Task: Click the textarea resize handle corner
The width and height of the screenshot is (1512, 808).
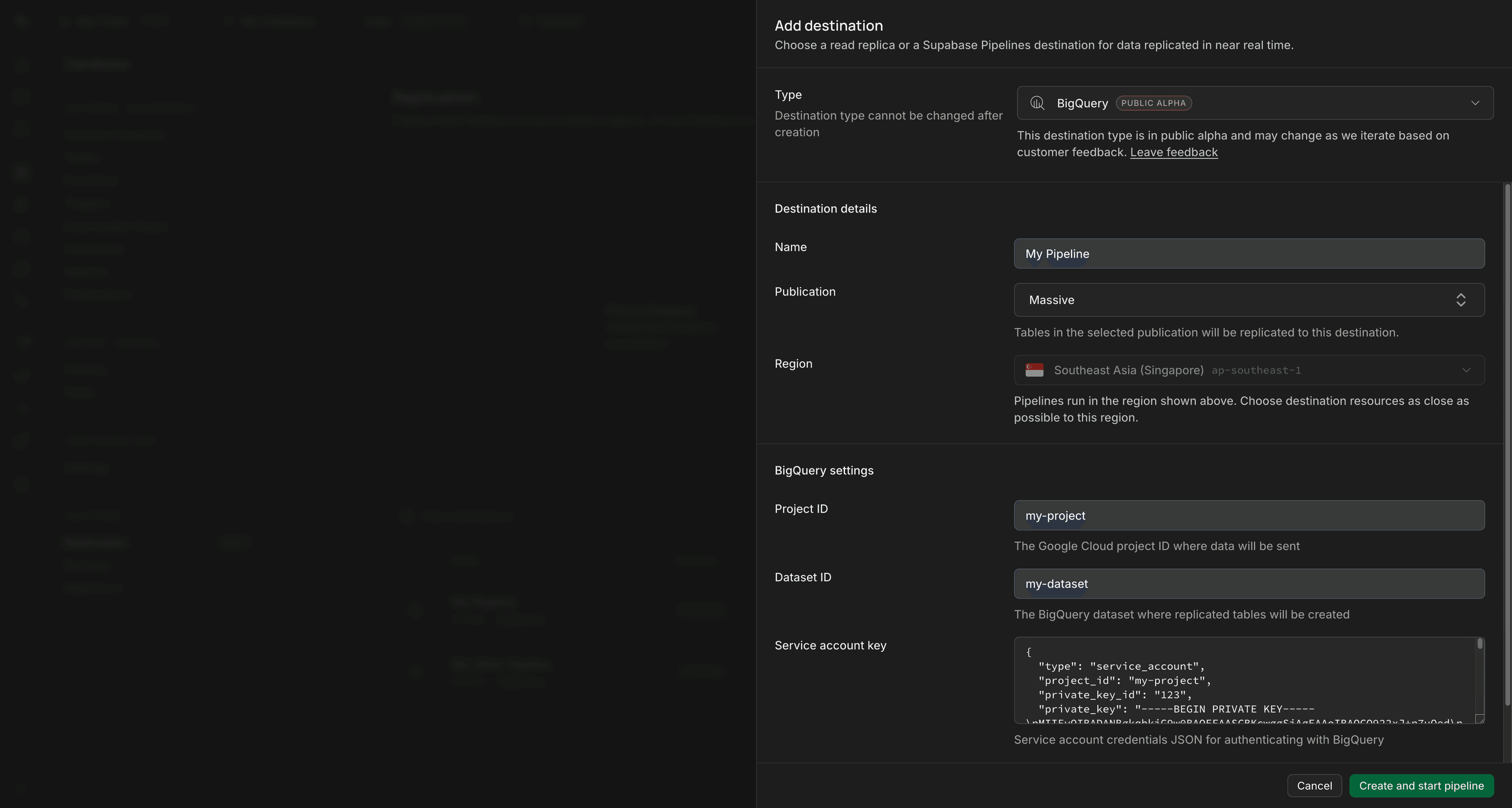Action: (1480, 719)
